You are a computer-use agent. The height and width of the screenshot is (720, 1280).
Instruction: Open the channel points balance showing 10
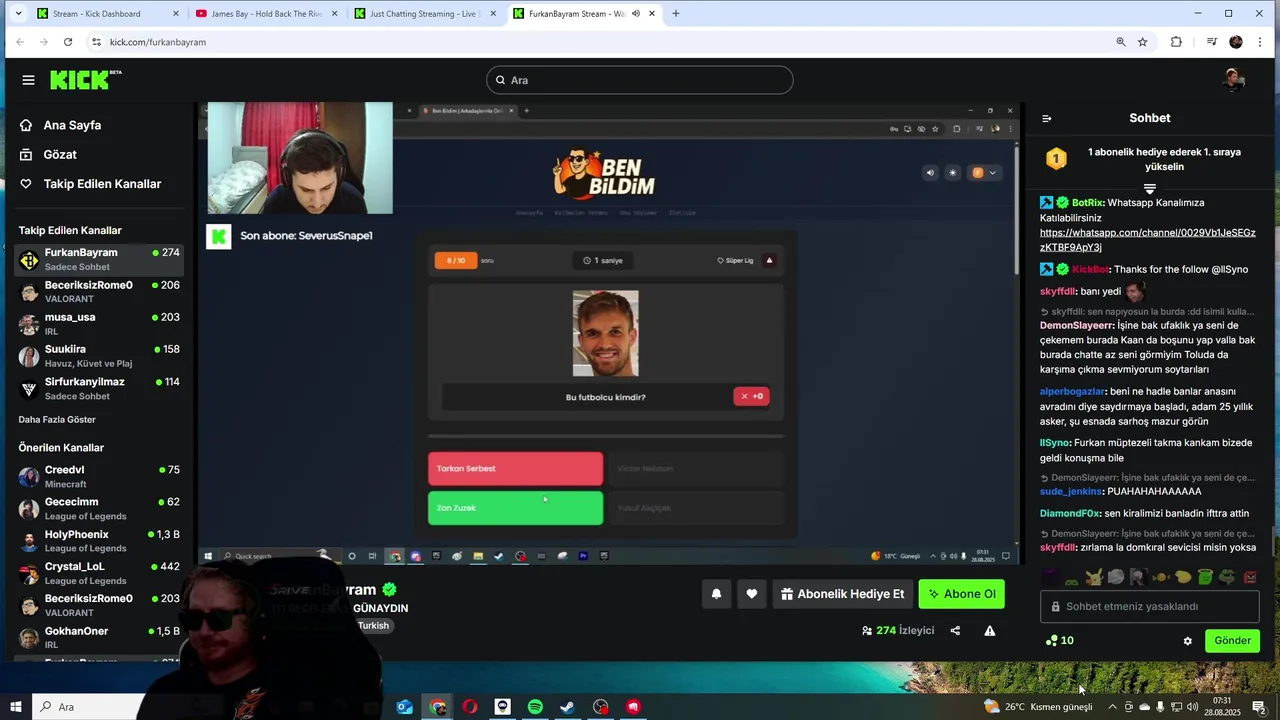[1059, 641]
